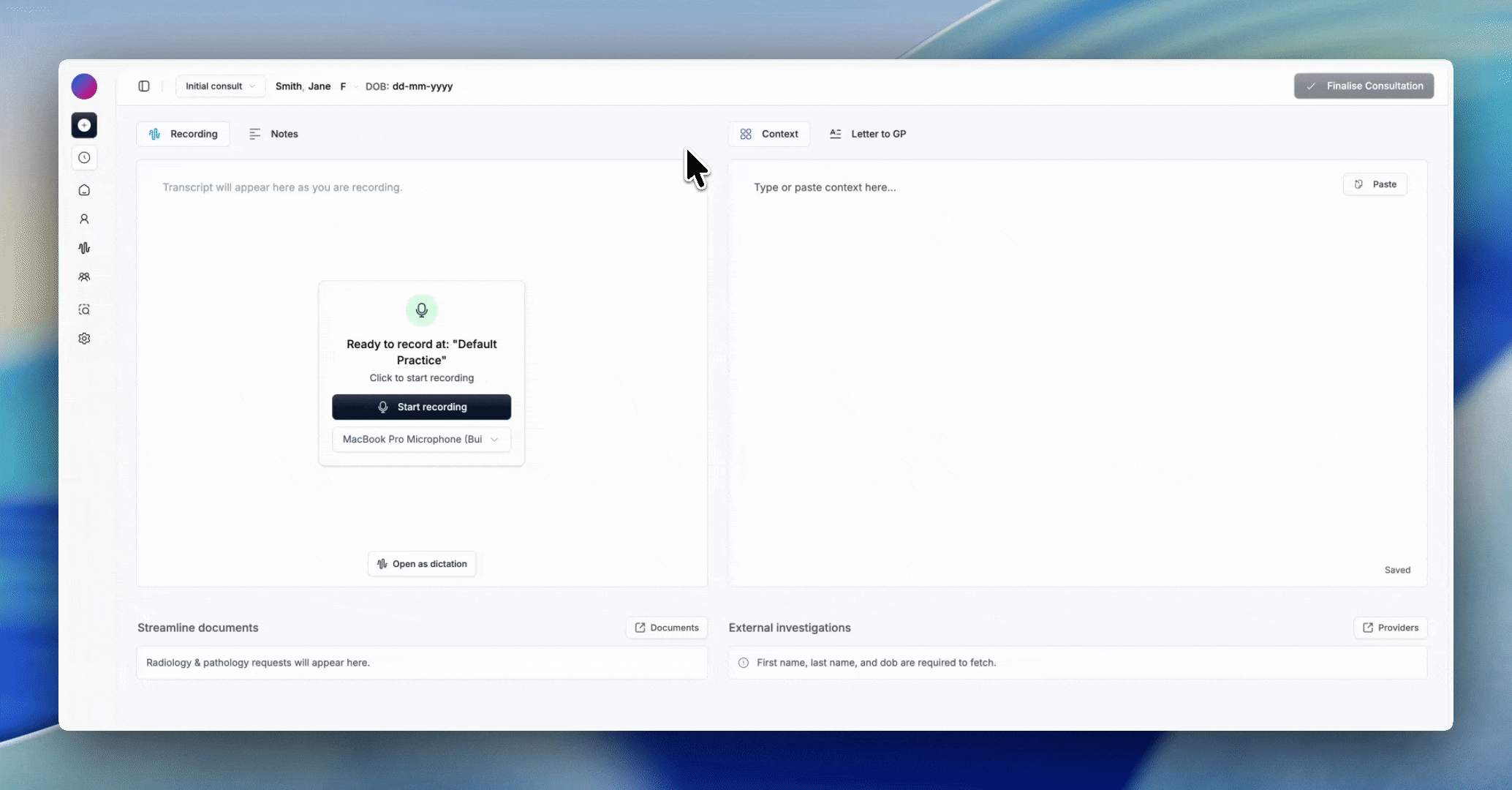Edit the patient name Smith, Jane
Screen dimensions: 1512x790
click(303, 86)
